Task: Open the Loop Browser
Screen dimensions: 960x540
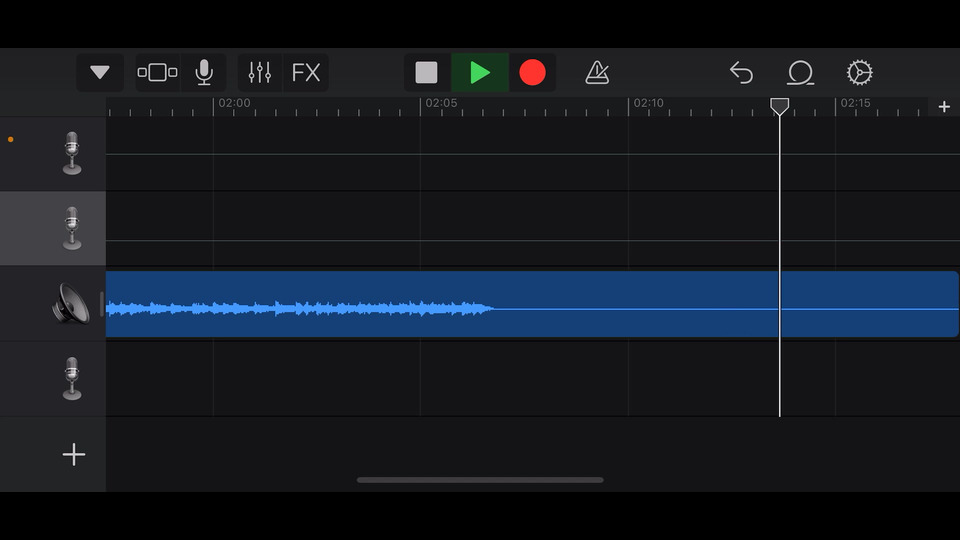Action: click(x=800, y=73)
